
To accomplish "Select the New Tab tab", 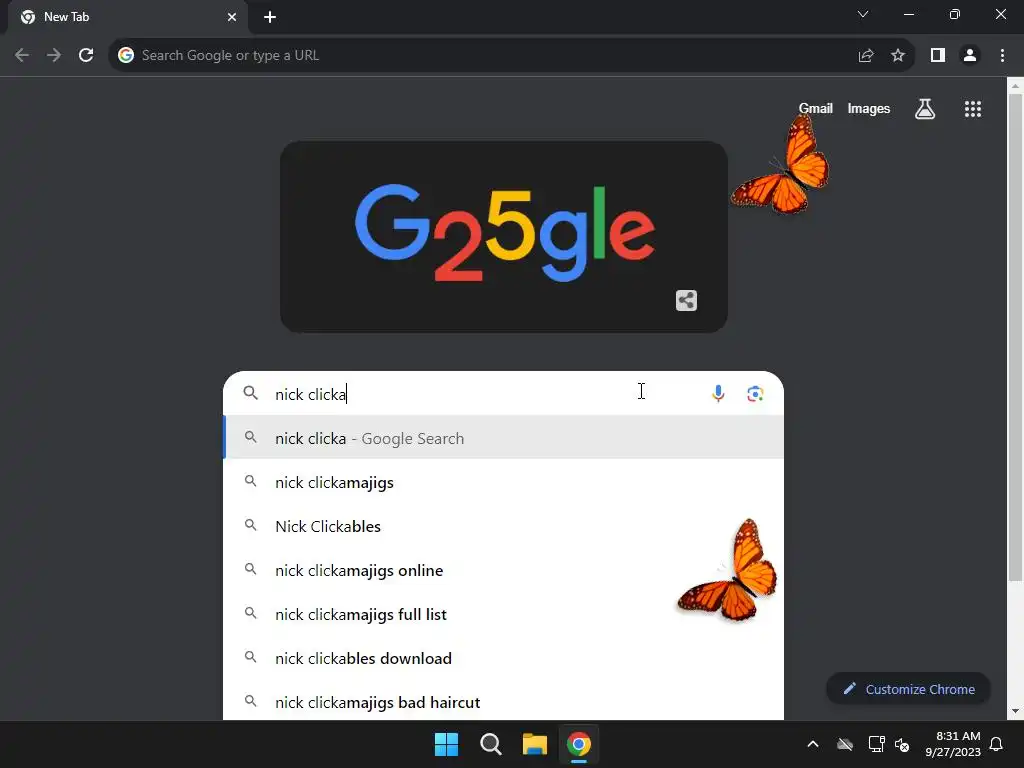I will point(127,17).
